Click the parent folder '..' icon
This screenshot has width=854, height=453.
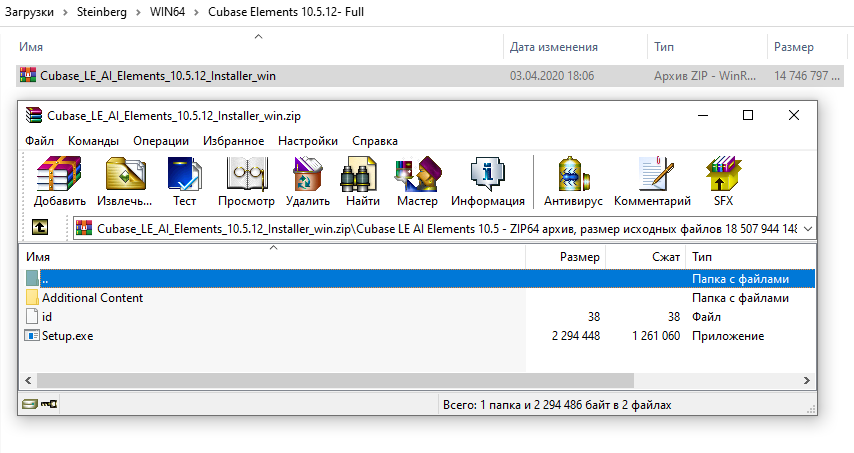[32, 278]
